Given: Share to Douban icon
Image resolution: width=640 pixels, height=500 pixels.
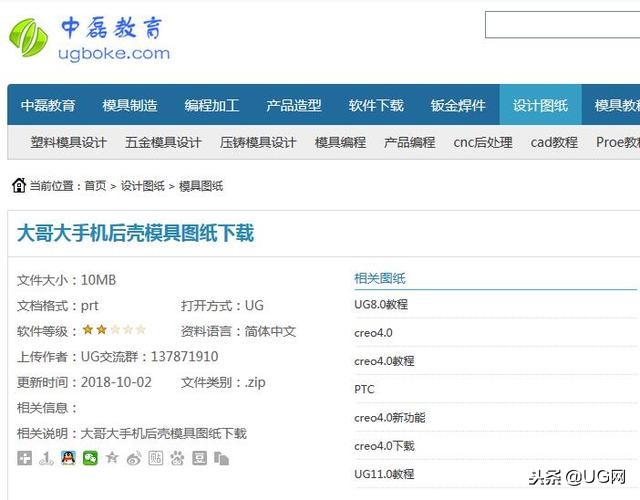Looking at the screenshot, I should 199,458.
